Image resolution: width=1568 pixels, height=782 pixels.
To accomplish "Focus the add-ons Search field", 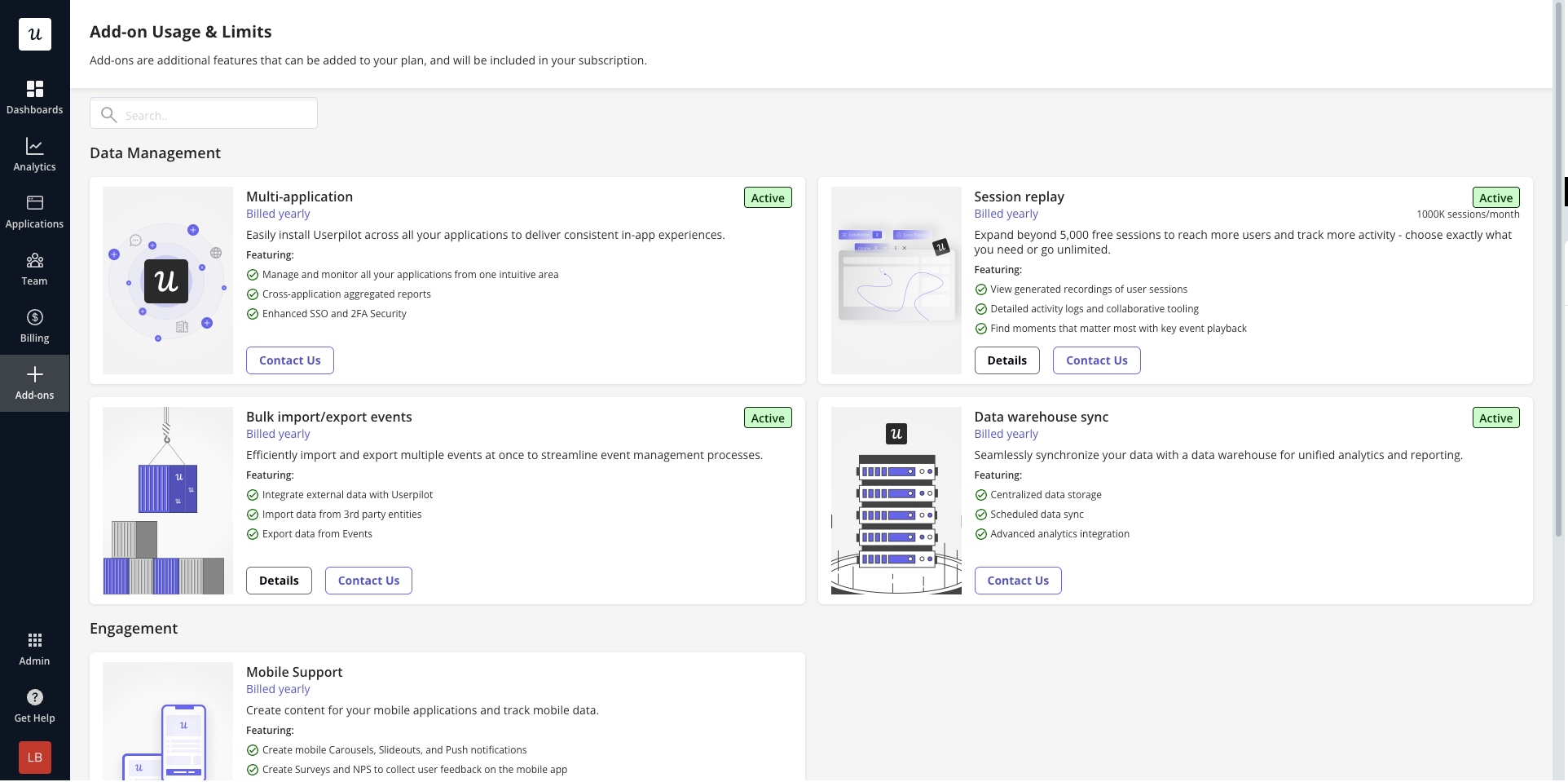I will click(204, 113).
